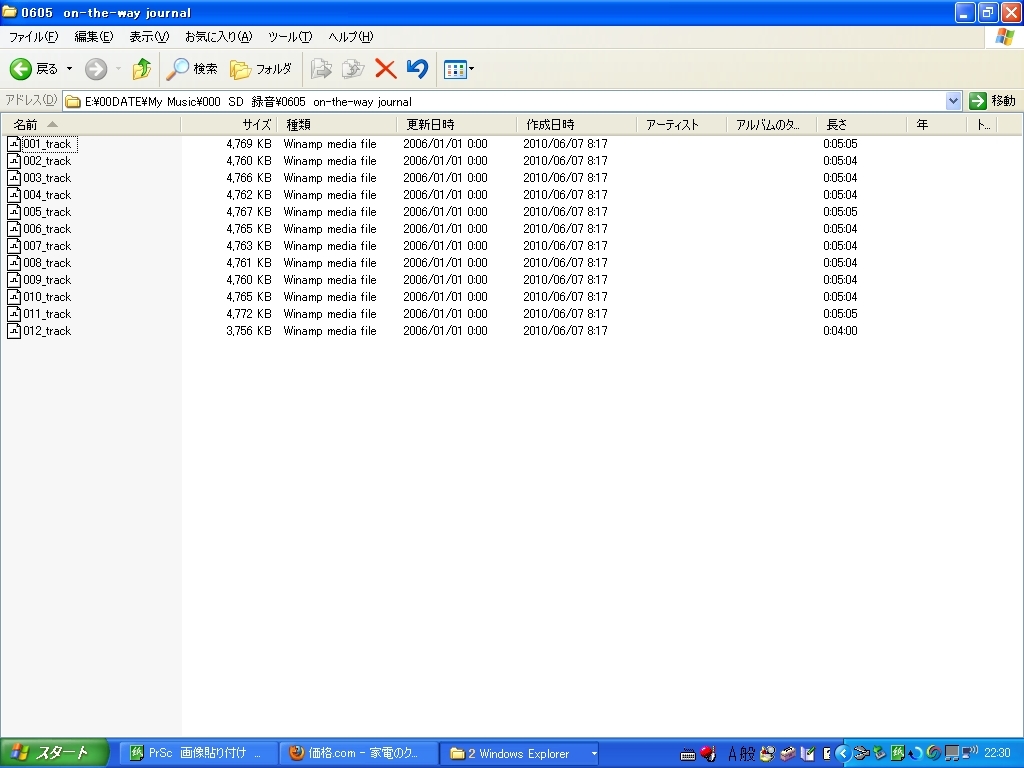The image size is (1024, 768).
Task: Open the Search (検索) pane
Action: 192,69
